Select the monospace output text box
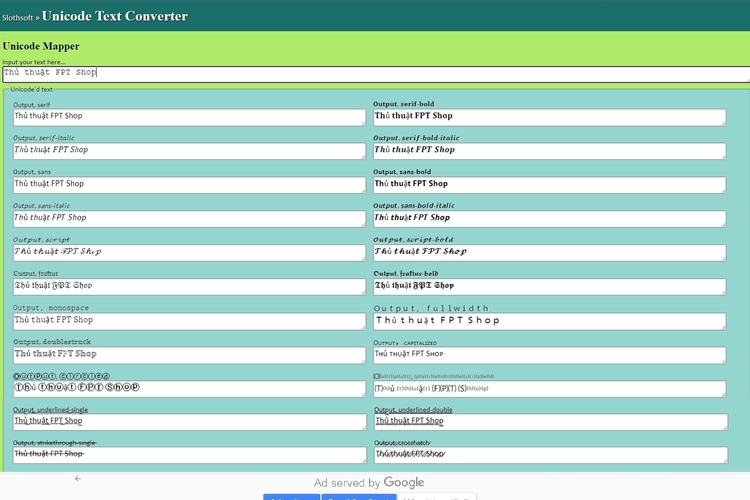 tap(189, 322)
